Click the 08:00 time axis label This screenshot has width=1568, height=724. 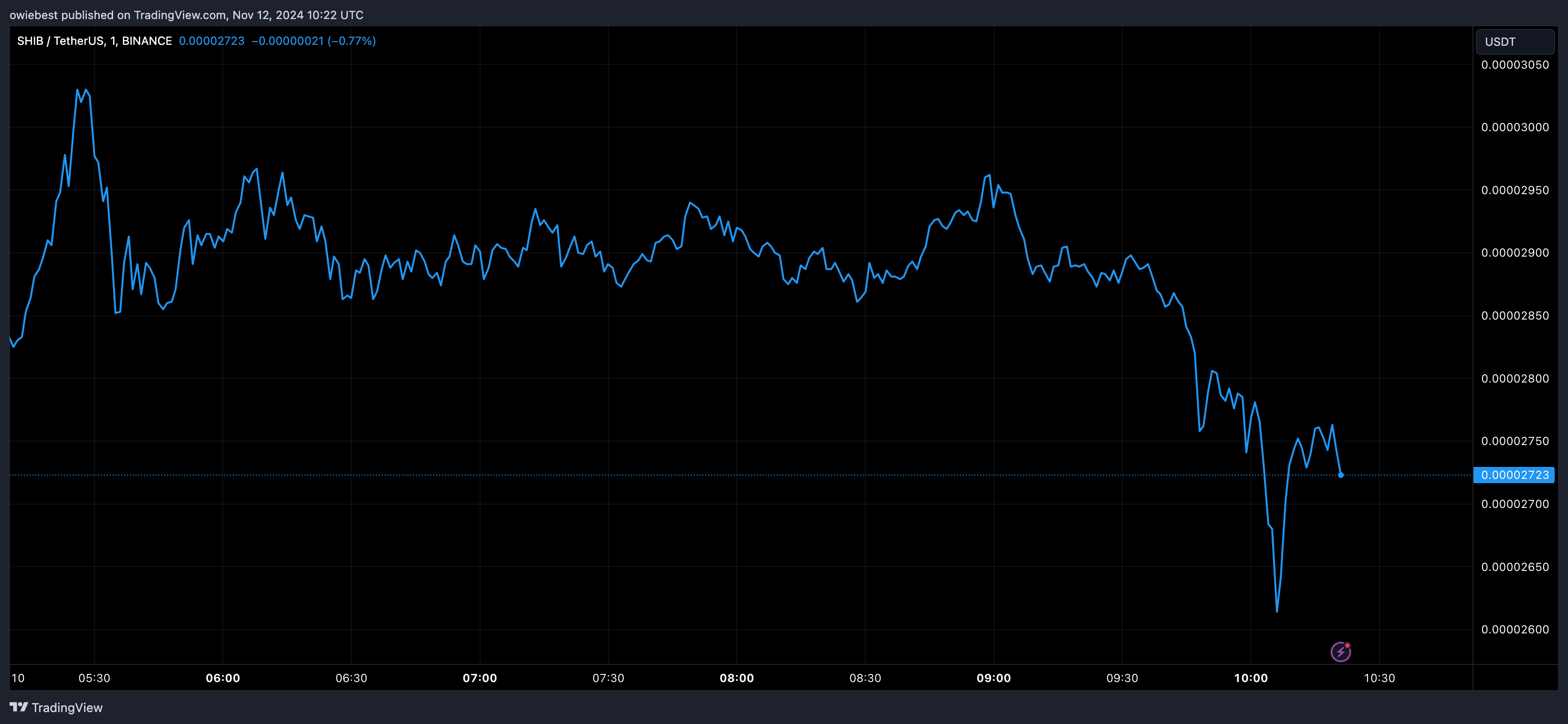737,678
